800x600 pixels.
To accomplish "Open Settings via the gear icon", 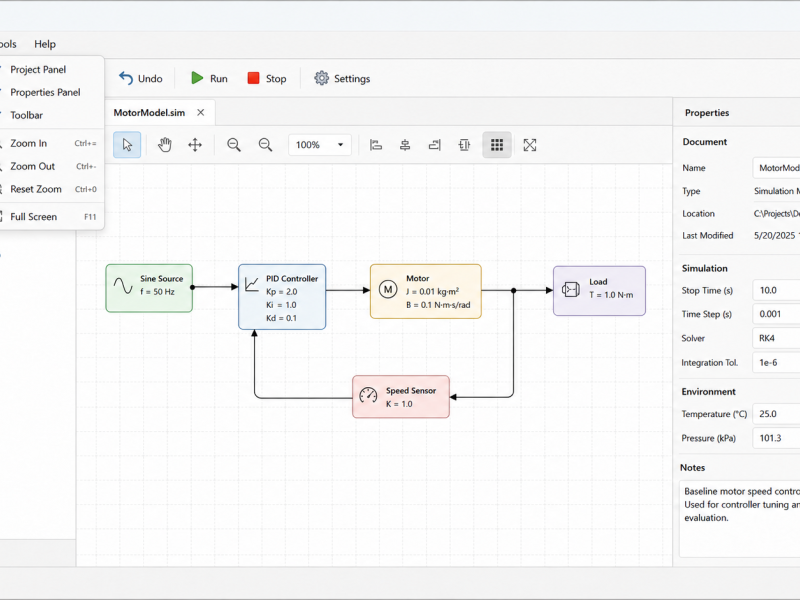I will pos(321,78).
